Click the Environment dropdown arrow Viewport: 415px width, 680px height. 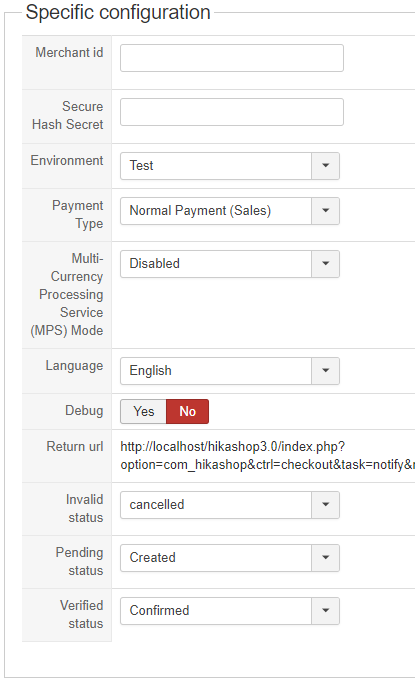click(326, 166)
